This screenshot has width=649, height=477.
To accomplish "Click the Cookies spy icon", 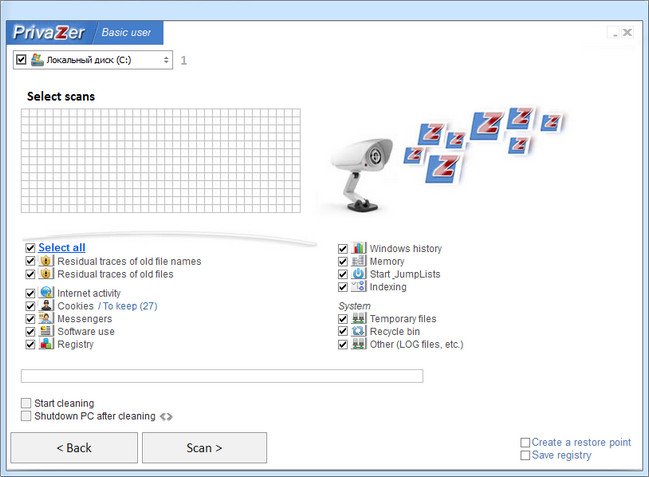I will click(46, 306).
